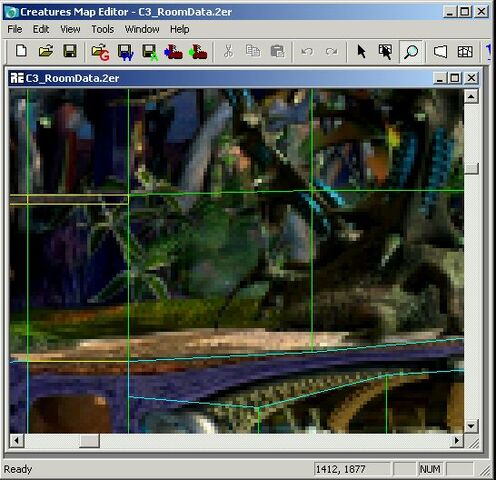Screen dimensions: 496x480
Task: Maximize the C3_RoomData.2er child window
Action: (454, 78)
